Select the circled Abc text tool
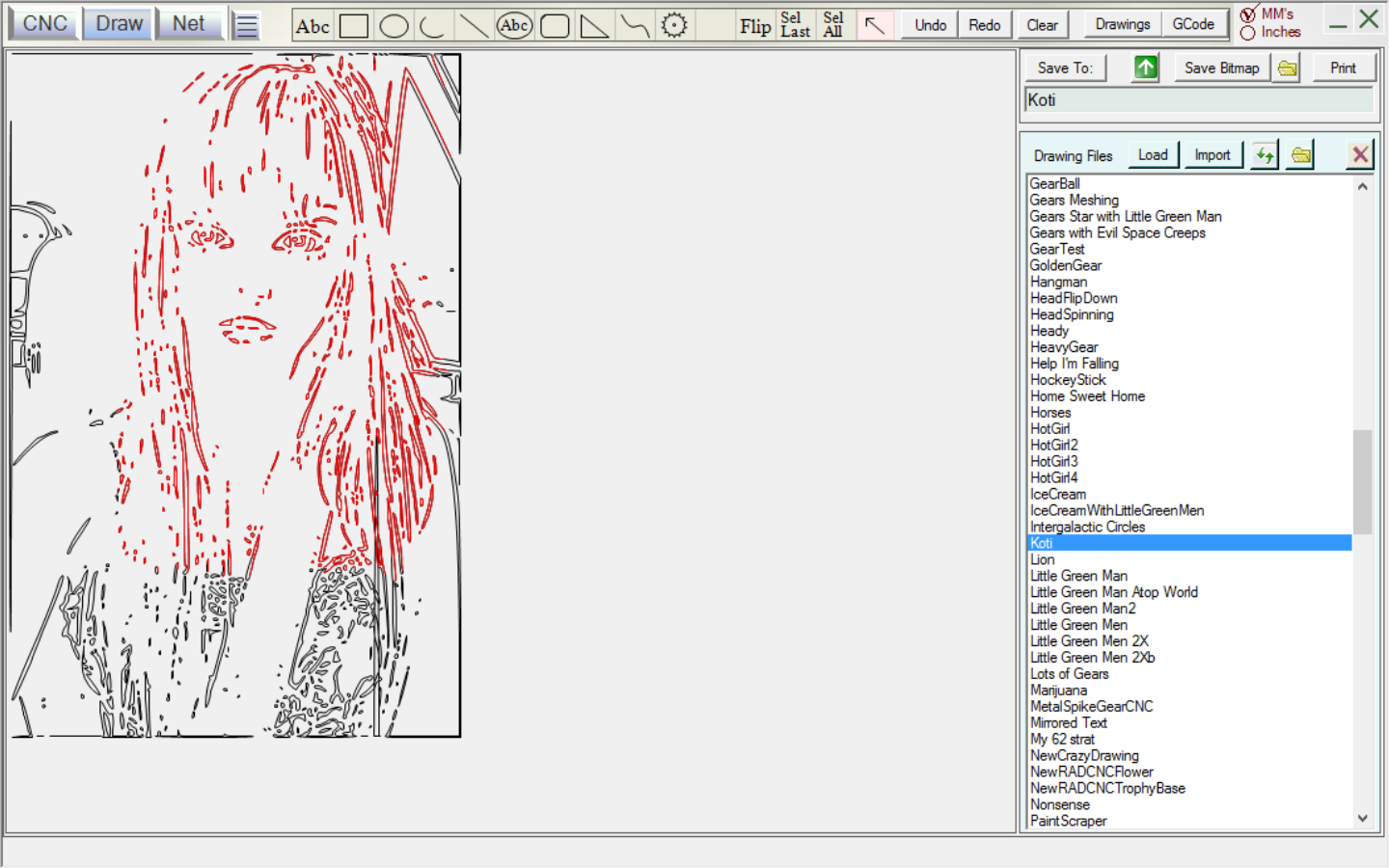 point(514,26)
